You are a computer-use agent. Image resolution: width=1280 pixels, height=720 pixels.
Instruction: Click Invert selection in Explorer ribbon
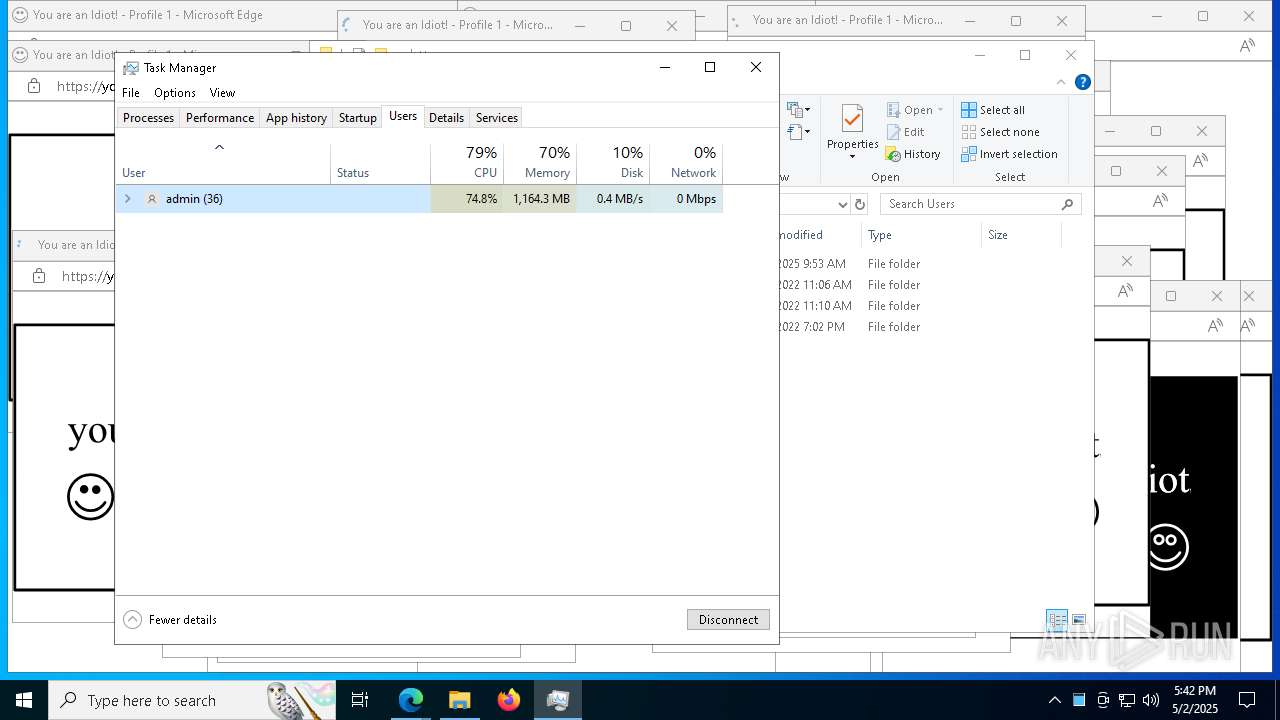tap(1009, 154)
